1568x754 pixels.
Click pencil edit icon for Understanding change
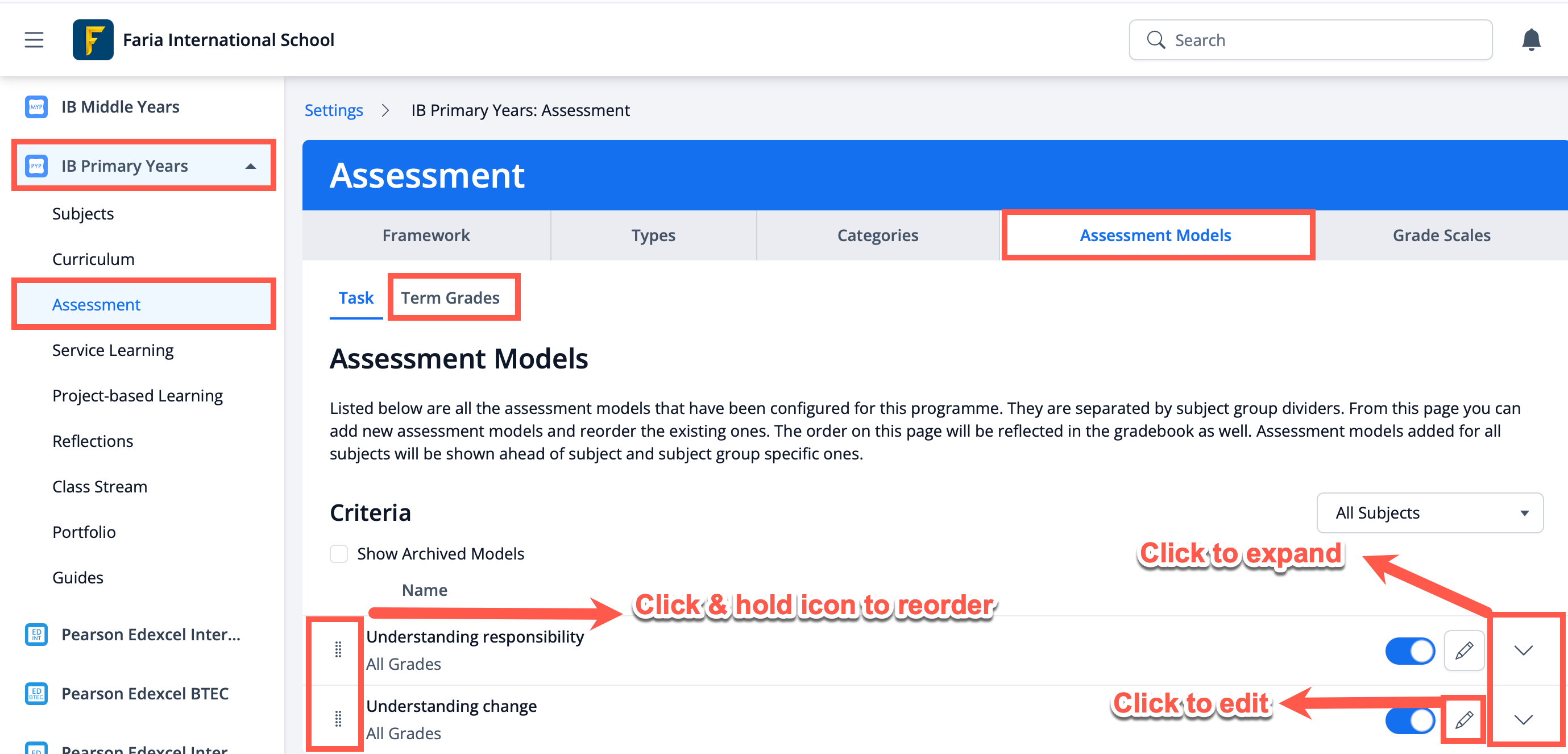tap(1463, 719)
